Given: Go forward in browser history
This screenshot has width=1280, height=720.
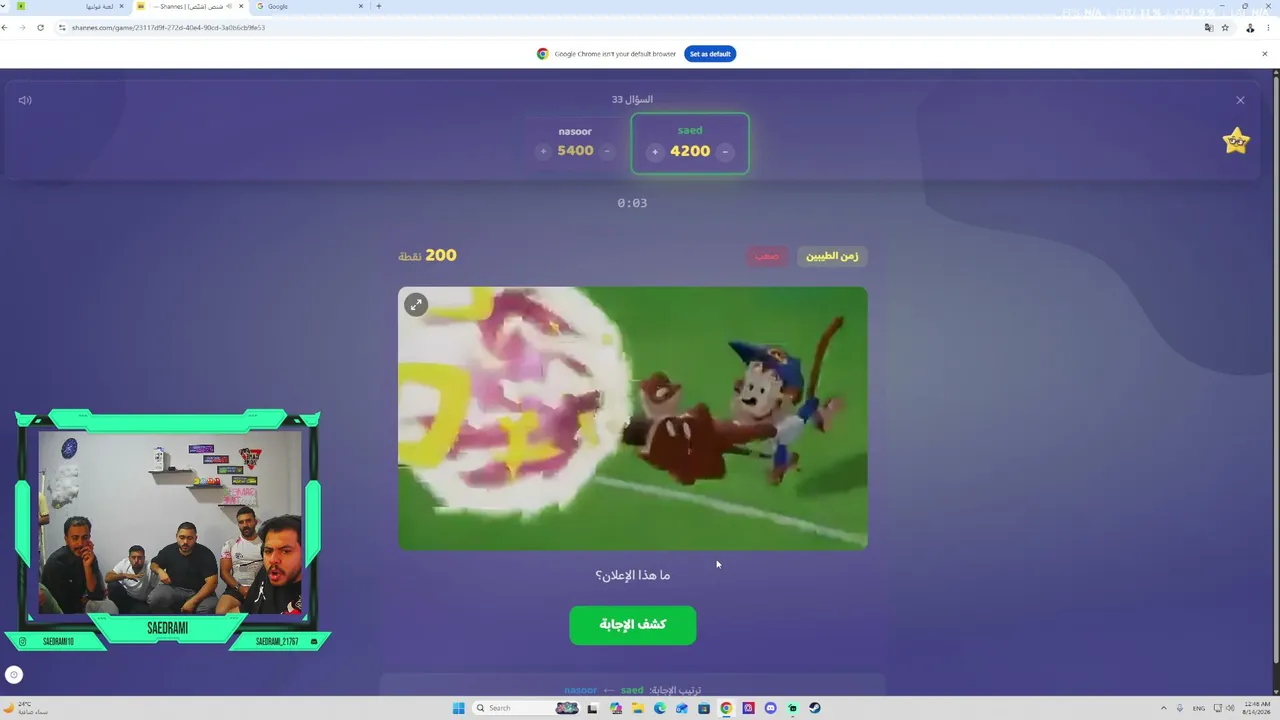Looking at the screenshot, I should pyautogui.click(x=22, y=28).
